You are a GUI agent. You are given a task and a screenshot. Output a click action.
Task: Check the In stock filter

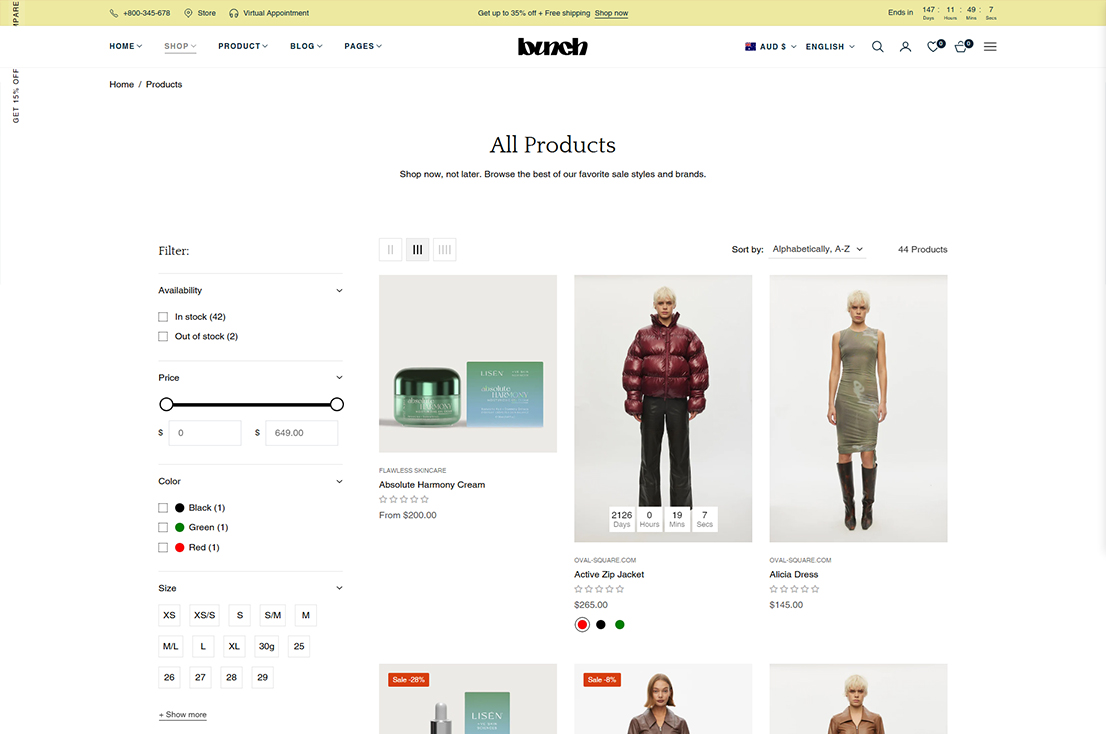pos(163,317)
